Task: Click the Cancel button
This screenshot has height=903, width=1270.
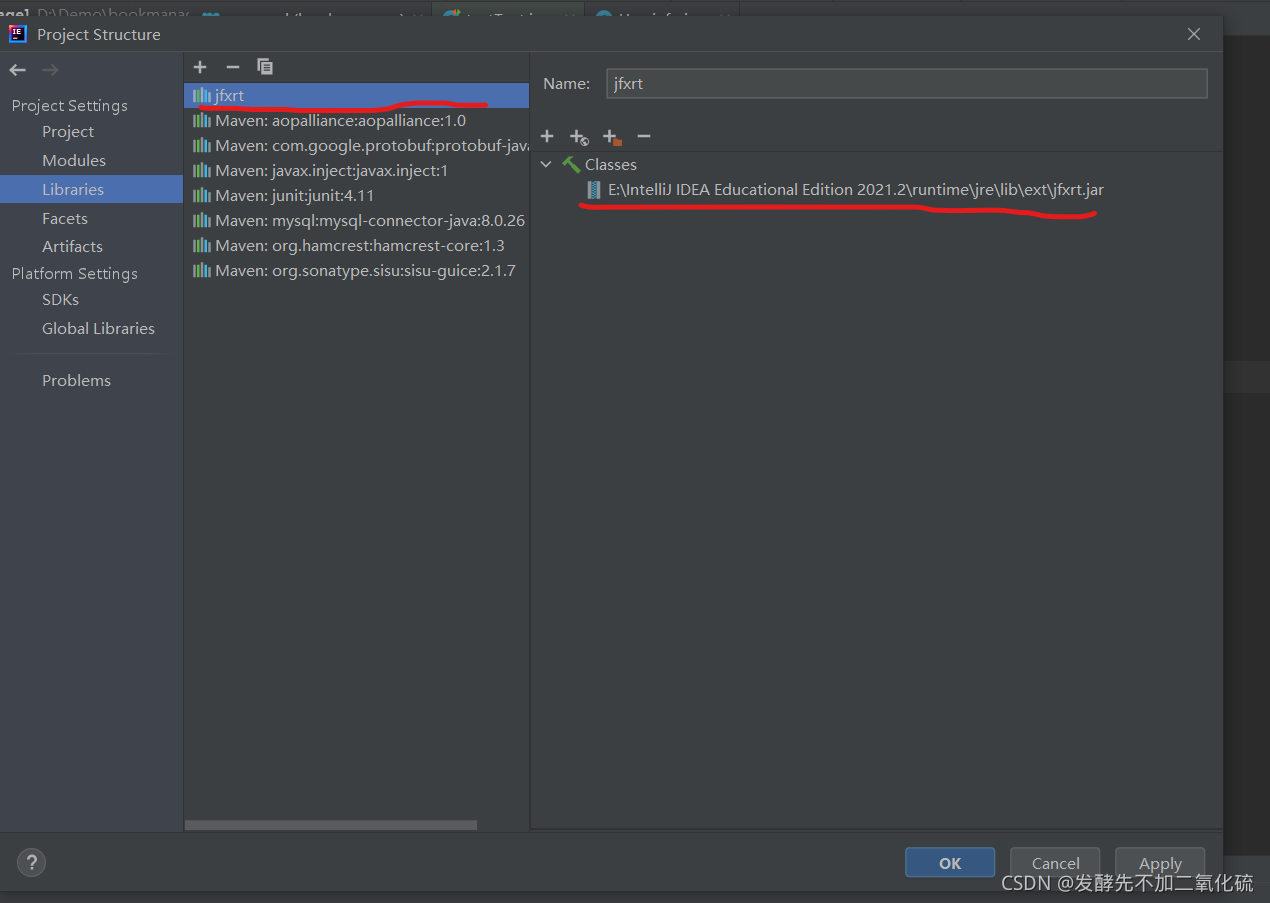Action: tap(1055, 863)
